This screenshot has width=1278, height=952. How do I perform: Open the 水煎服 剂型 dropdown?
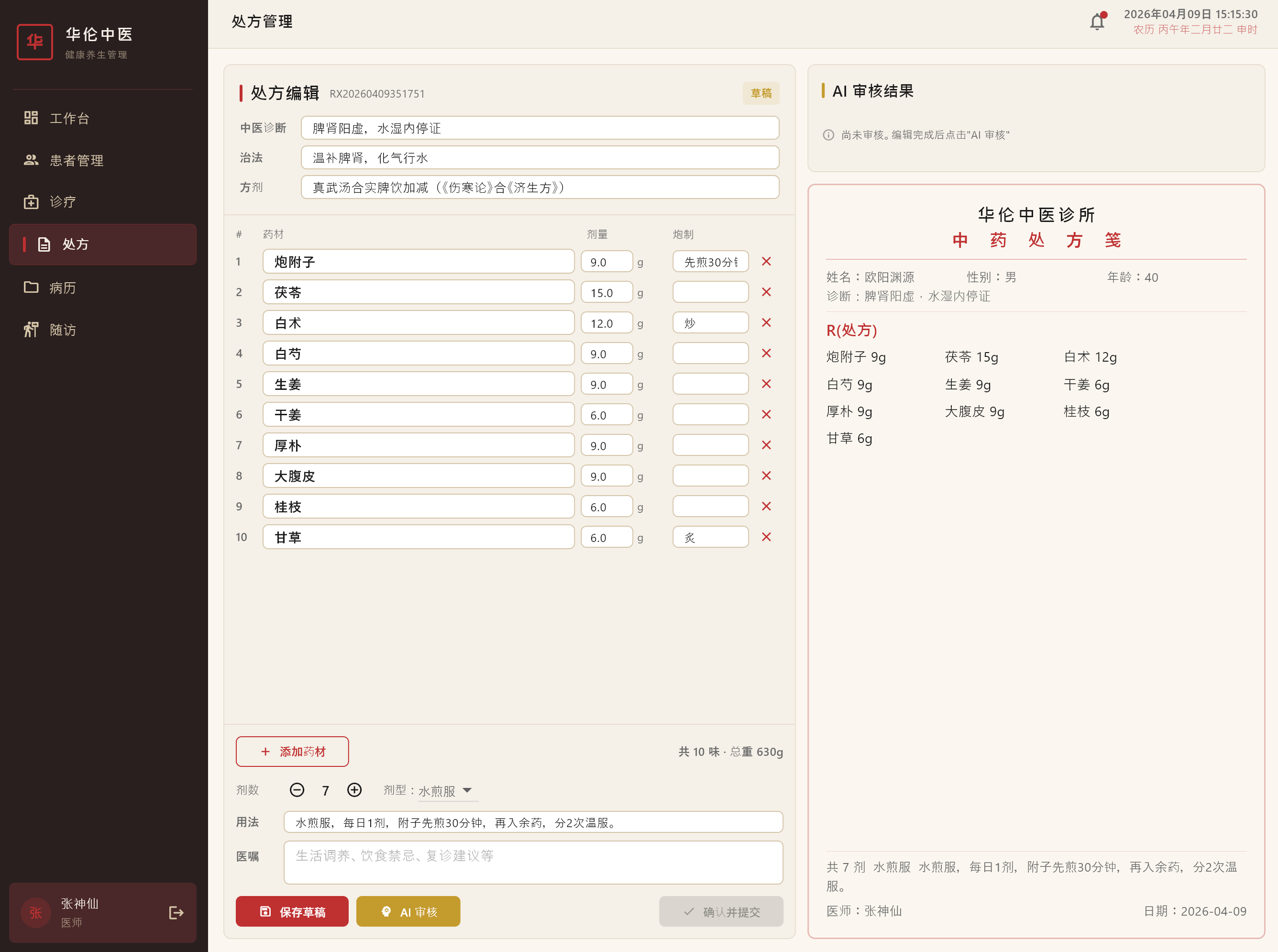pyautogui.click(x=447, y=791)
